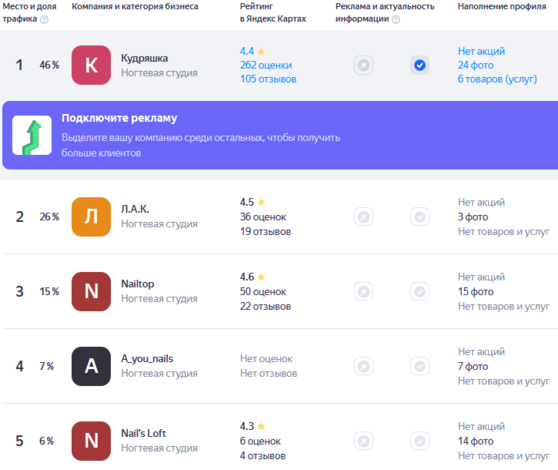This screenshot has height=470, width=558.
Task: Select the company name A_you_nails
Action: point(147,359)
